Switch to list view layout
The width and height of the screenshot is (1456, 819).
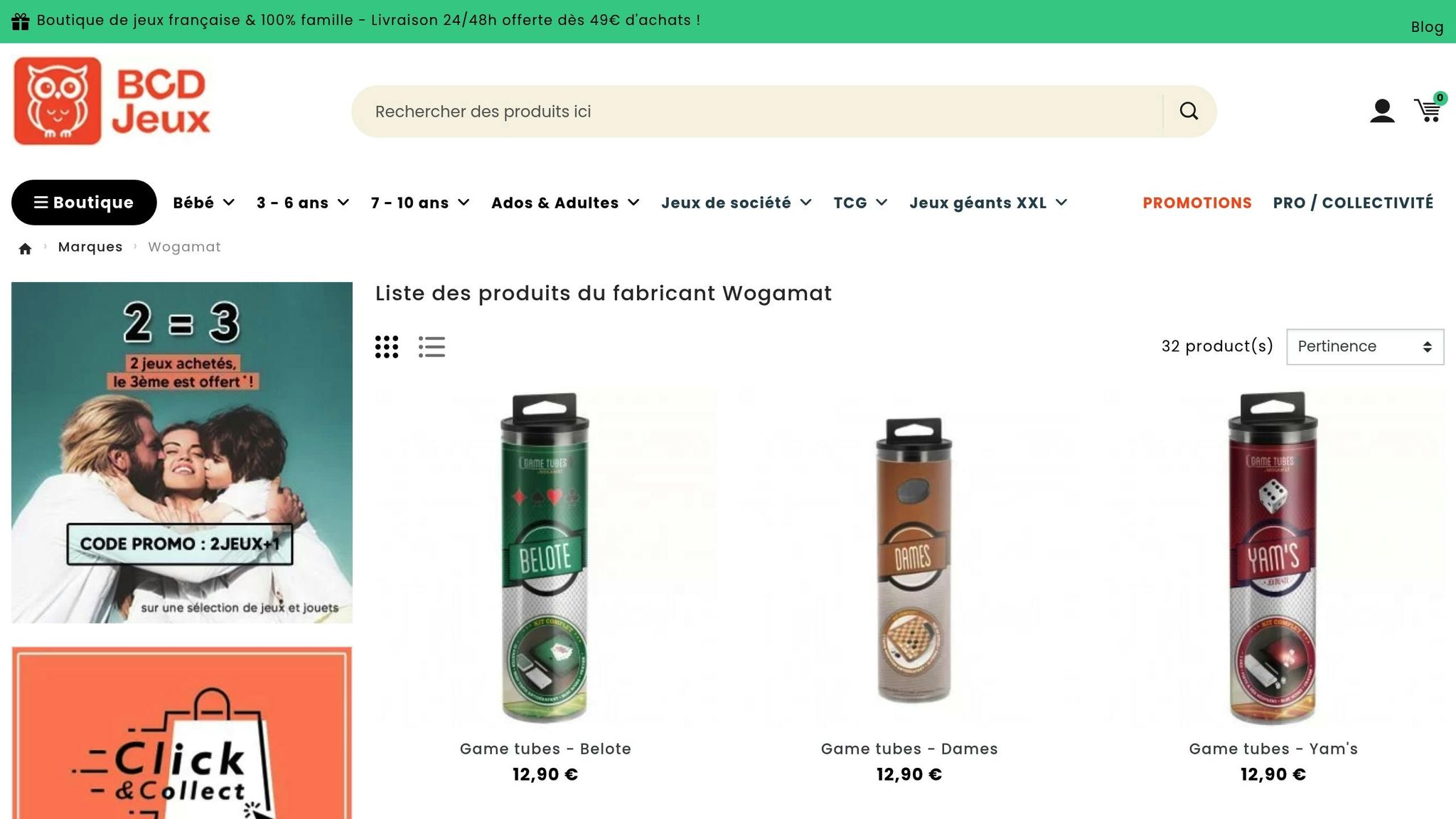(x=432, y=347)
